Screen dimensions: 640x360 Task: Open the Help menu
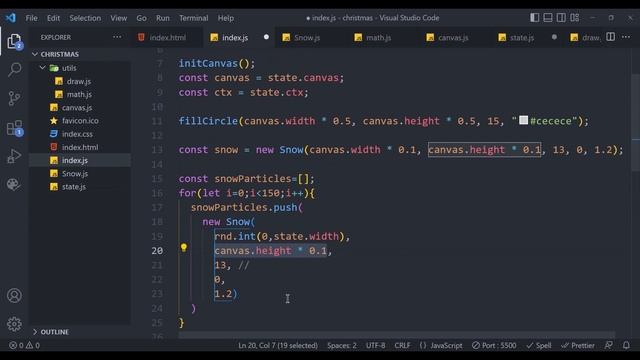pos(226,18)
